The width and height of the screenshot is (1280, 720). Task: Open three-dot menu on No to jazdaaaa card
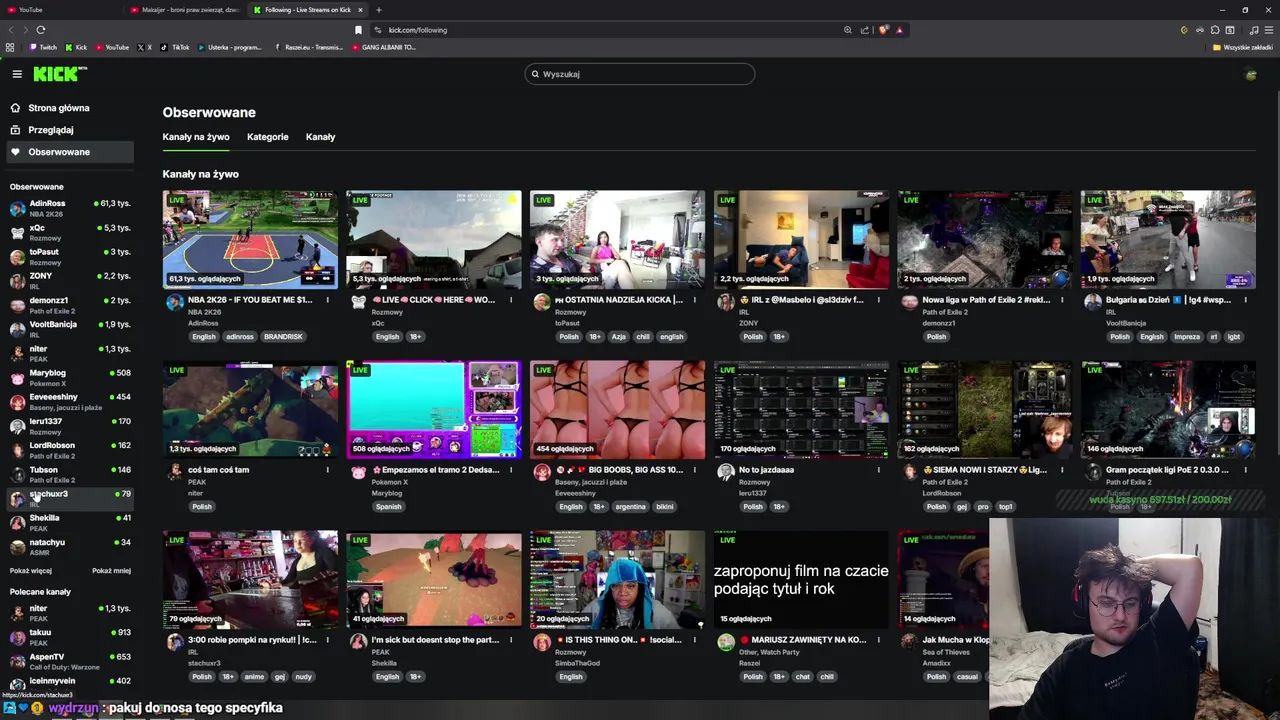[x=878, y=470]
